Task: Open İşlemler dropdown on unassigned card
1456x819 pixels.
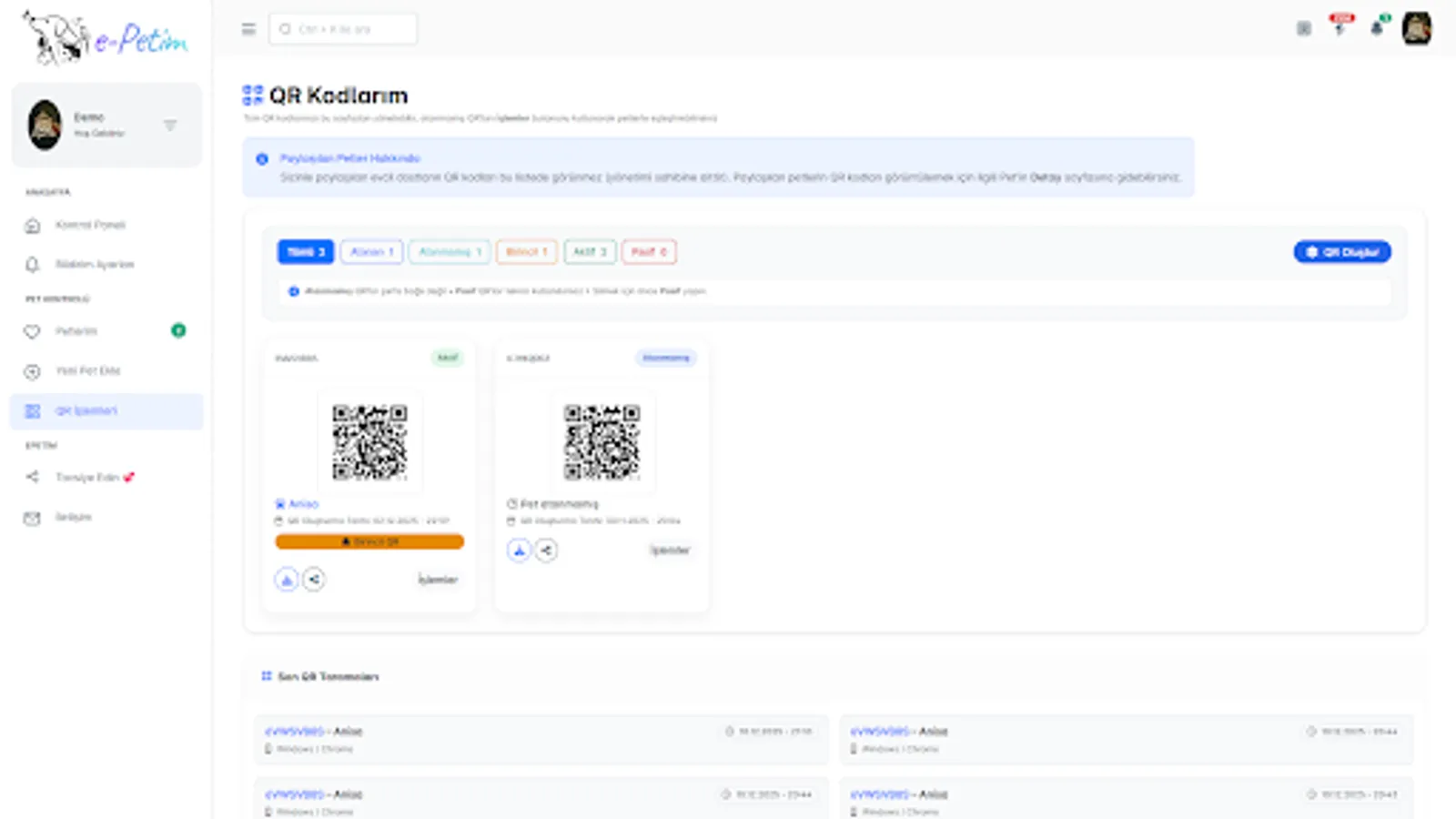Action: 670,551
